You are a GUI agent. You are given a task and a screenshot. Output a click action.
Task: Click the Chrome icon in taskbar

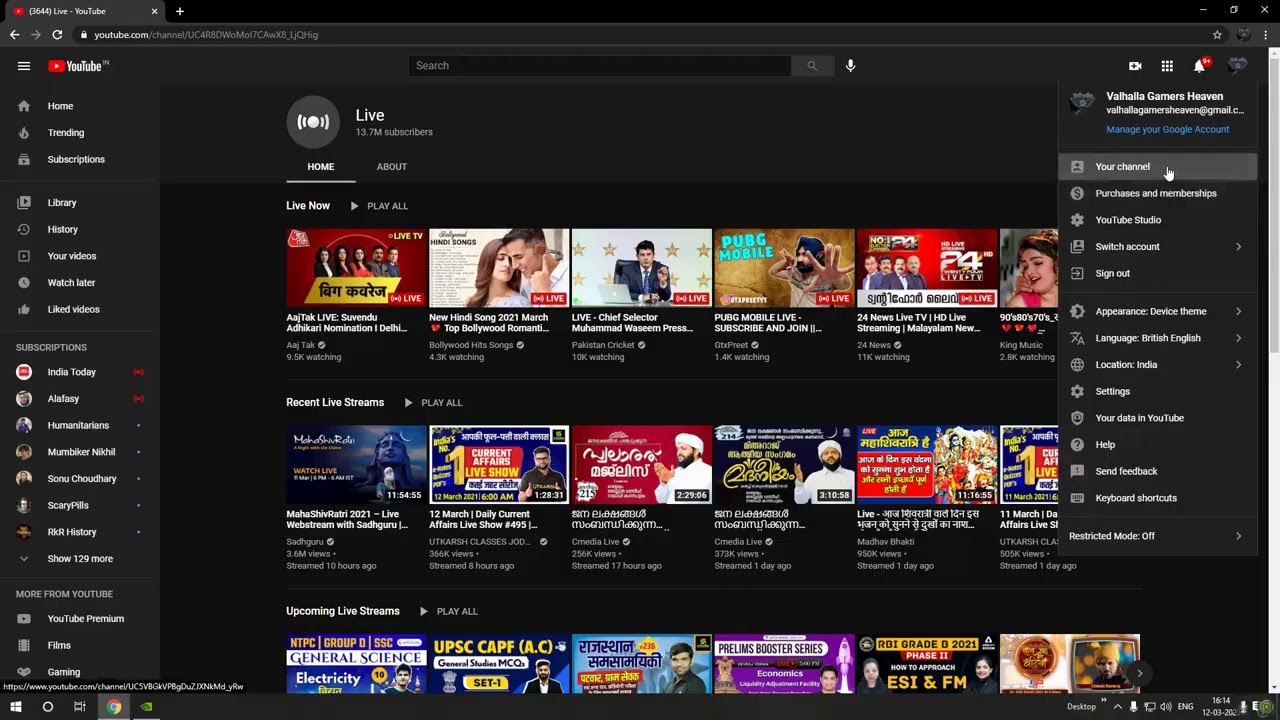coord(114,707)
